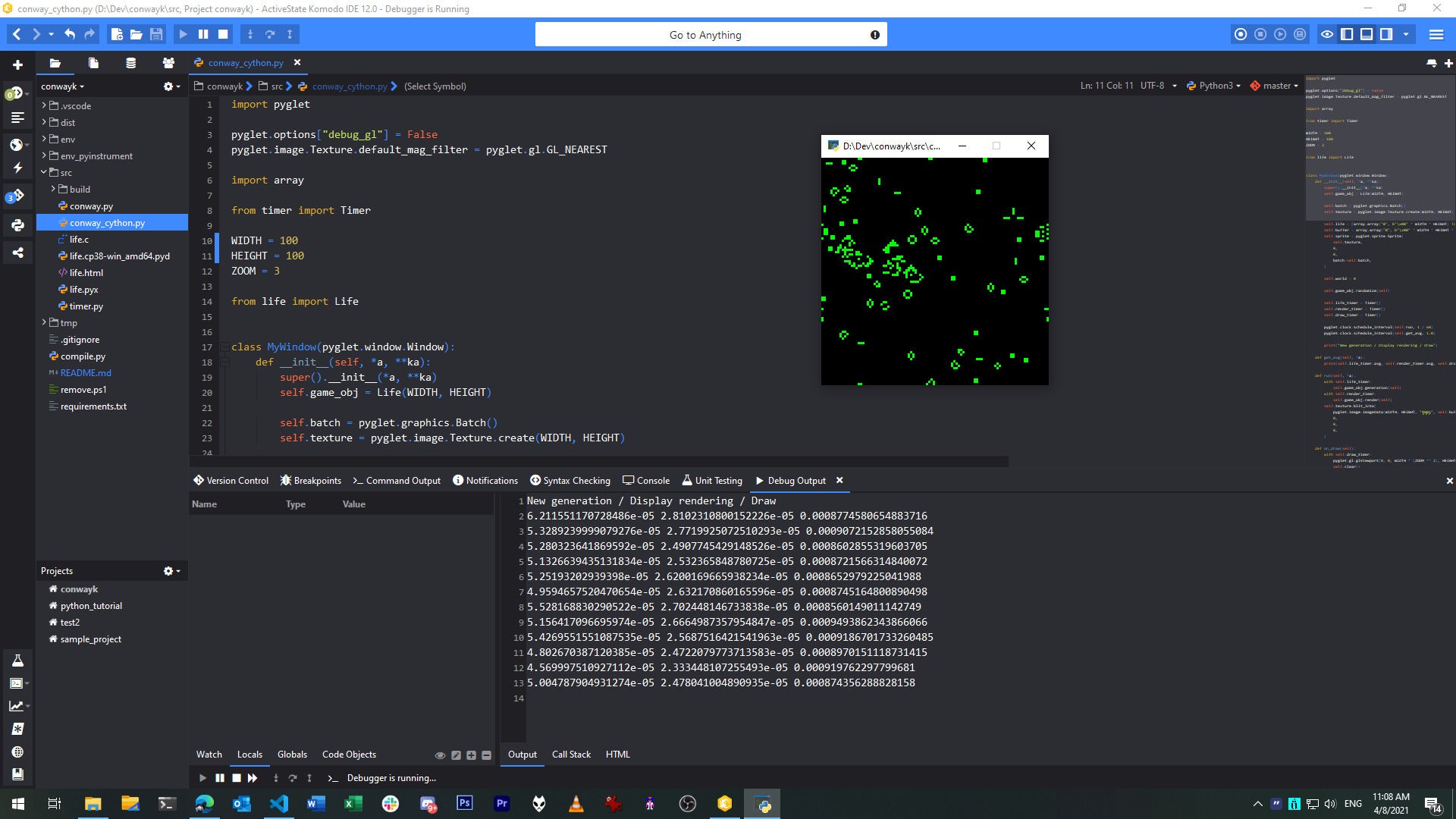Screen dimensions: 1456x819
Task: Click the share icon in left bar
Action: pyautogui.click(x=17, y=253)
